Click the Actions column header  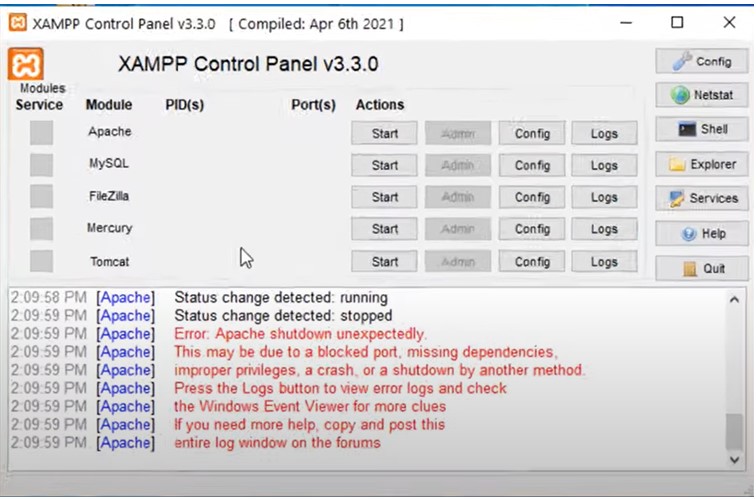[380, 105]
